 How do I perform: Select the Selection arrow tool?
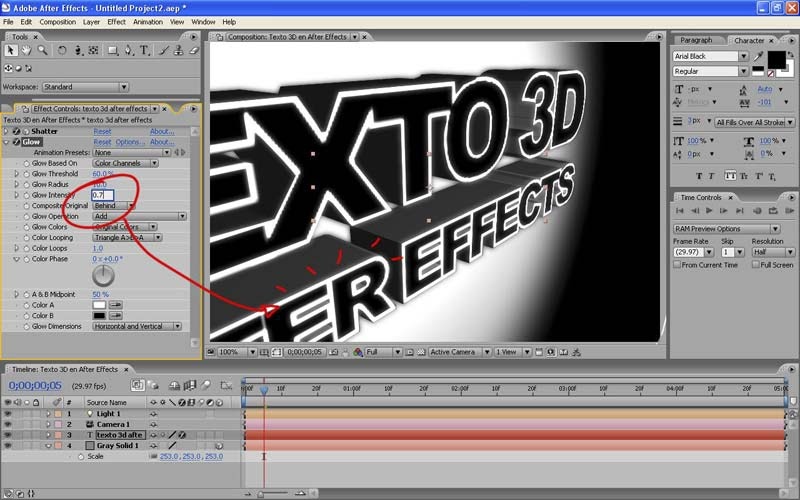(10, 50)
